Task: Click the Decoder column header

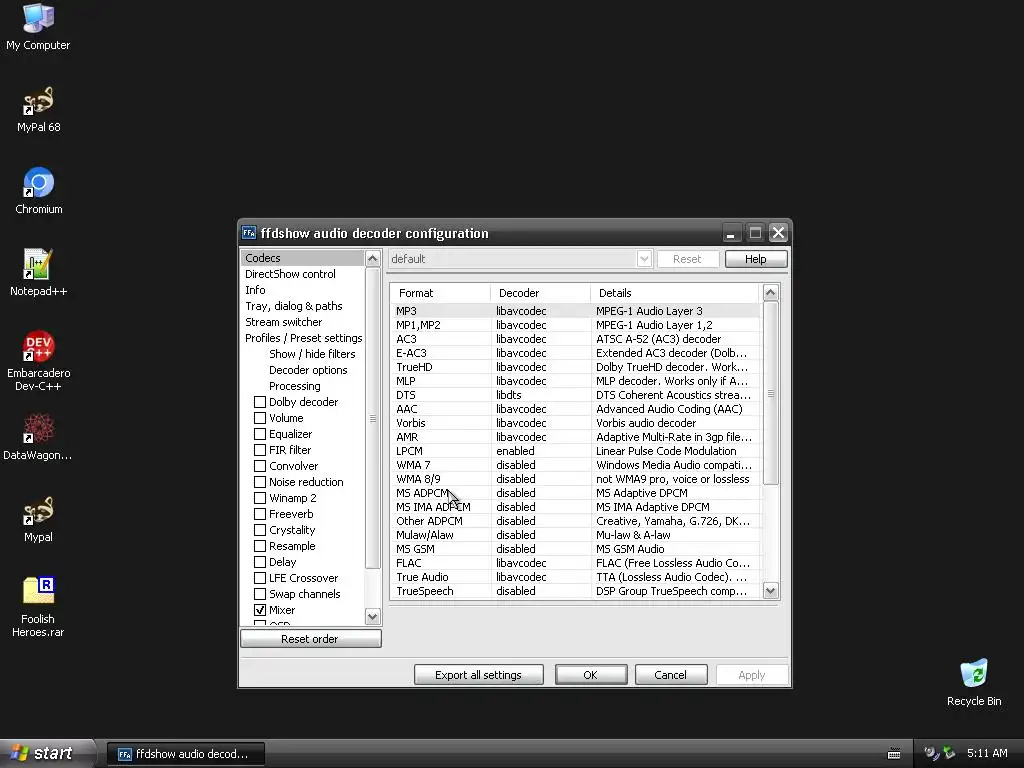Action: (x=541, y=293)
